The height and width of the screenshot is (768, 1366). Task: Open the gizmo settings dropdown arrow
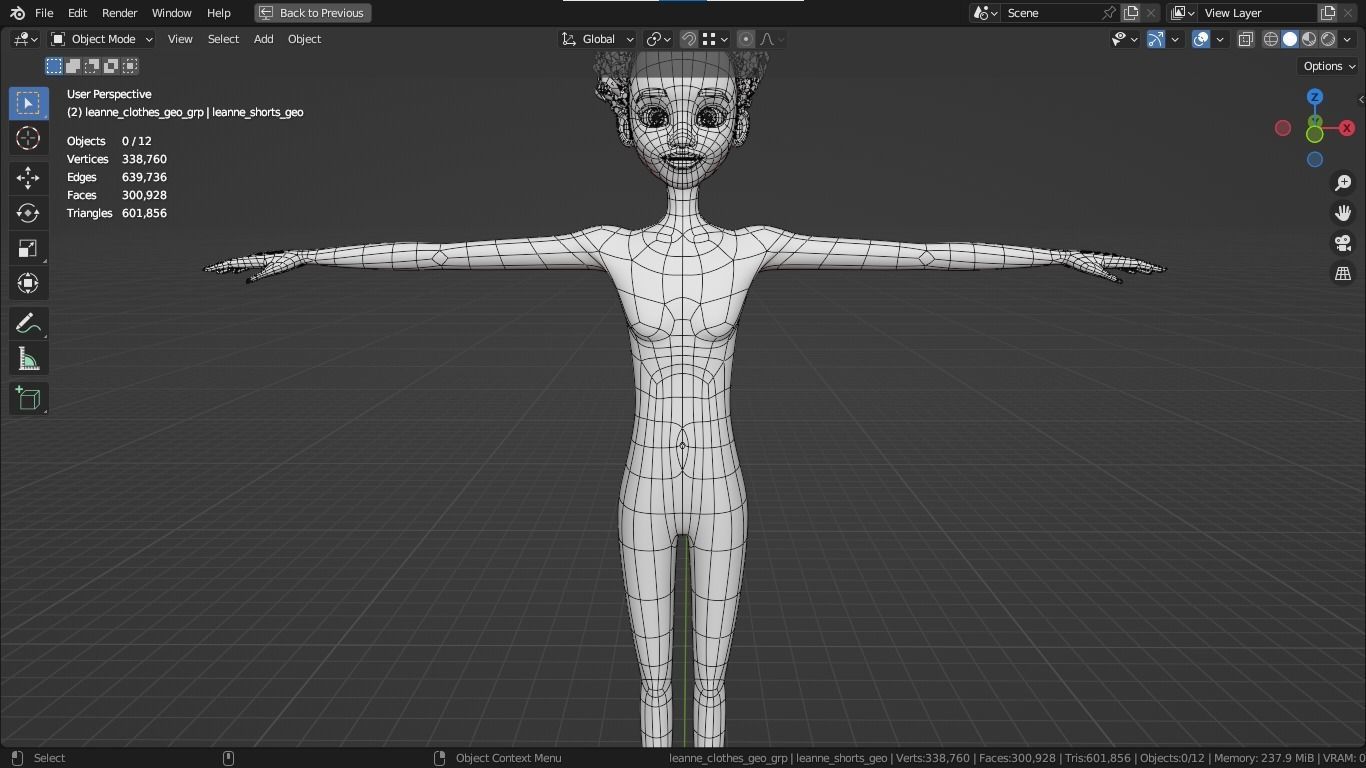click(1175, 39)
